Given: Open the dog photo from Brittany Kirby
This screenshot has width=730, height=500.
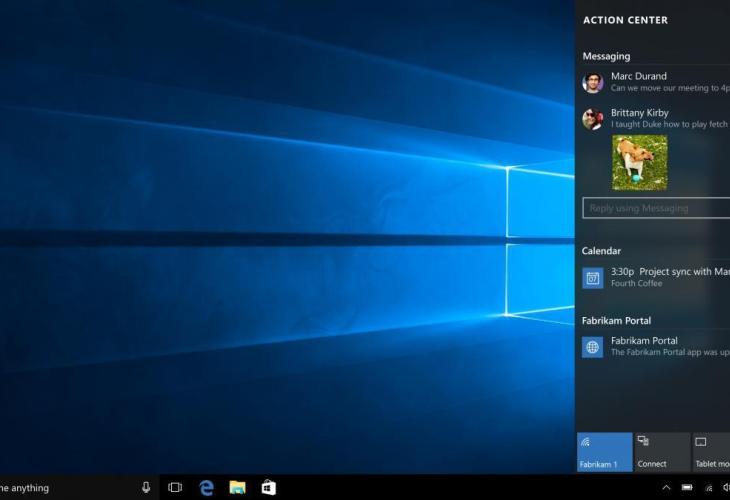Looking at the screenshot, I should [639, 162].
